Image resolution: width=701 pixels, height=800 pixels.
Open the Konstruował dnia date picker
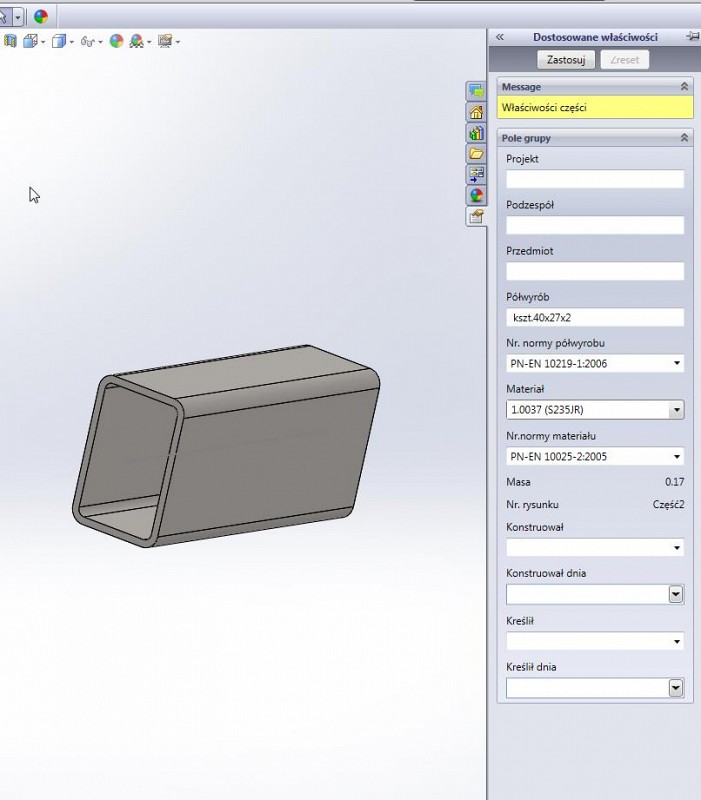coord(676,594)
